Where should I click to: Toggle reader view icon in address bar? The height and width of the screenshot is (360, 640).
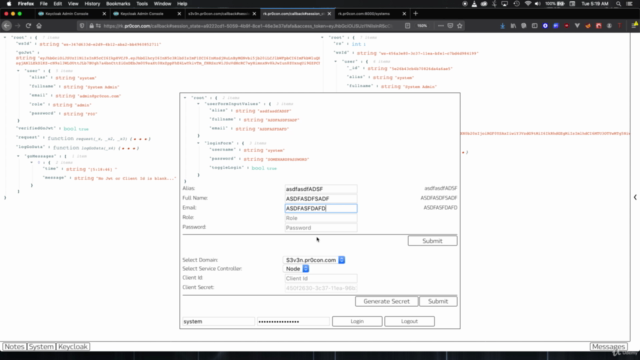point(407,26)
